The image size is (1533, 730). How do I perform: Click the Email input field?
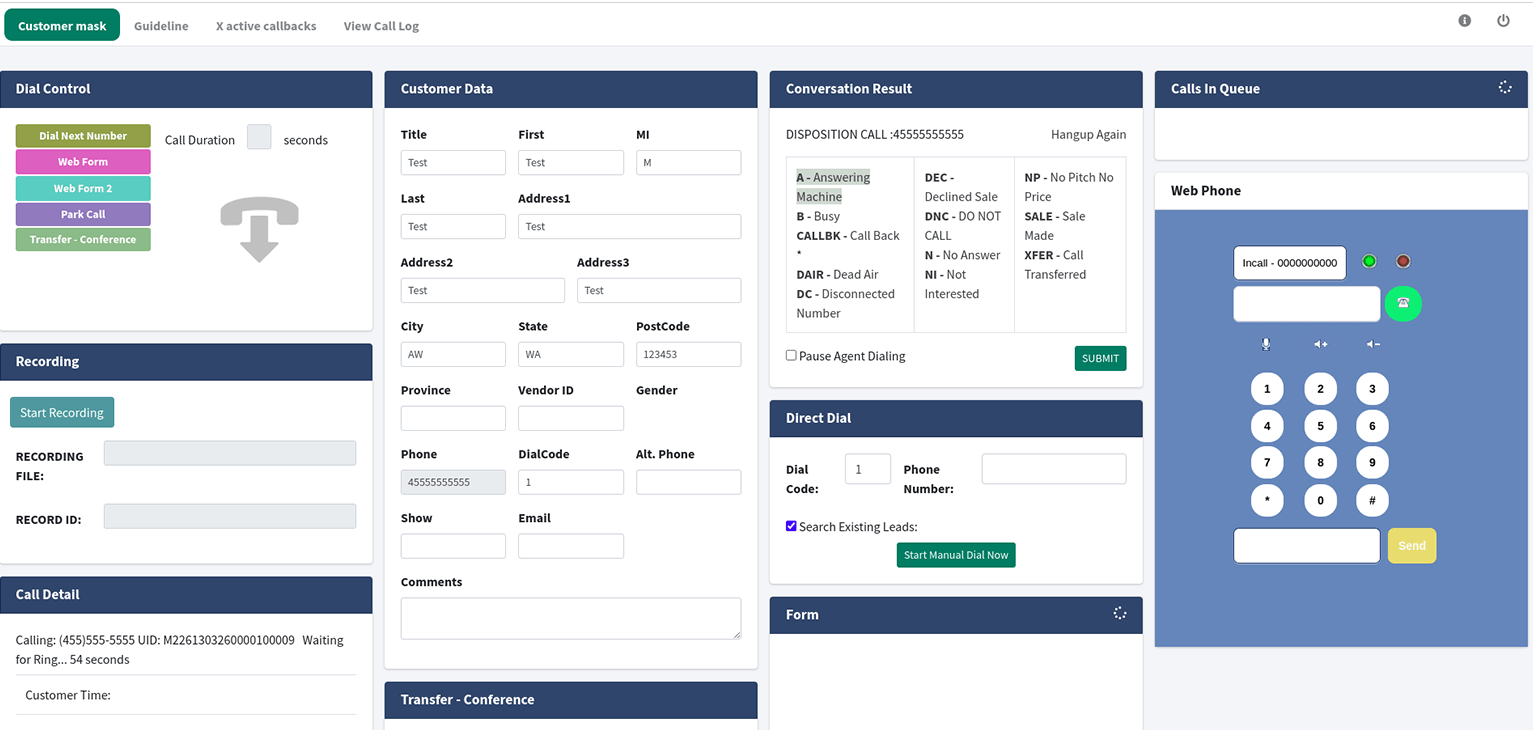coord(571,546)
